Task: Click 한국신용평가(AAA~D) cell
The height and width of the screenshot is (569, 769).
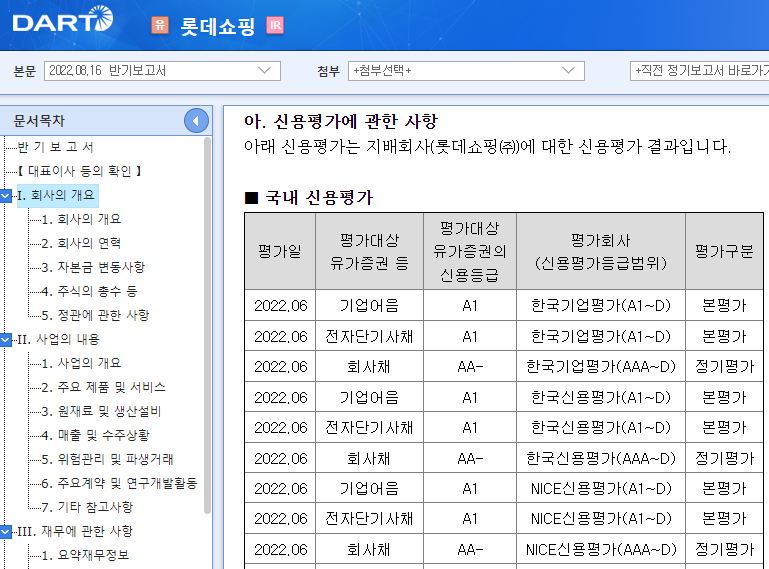Action: 601,458
